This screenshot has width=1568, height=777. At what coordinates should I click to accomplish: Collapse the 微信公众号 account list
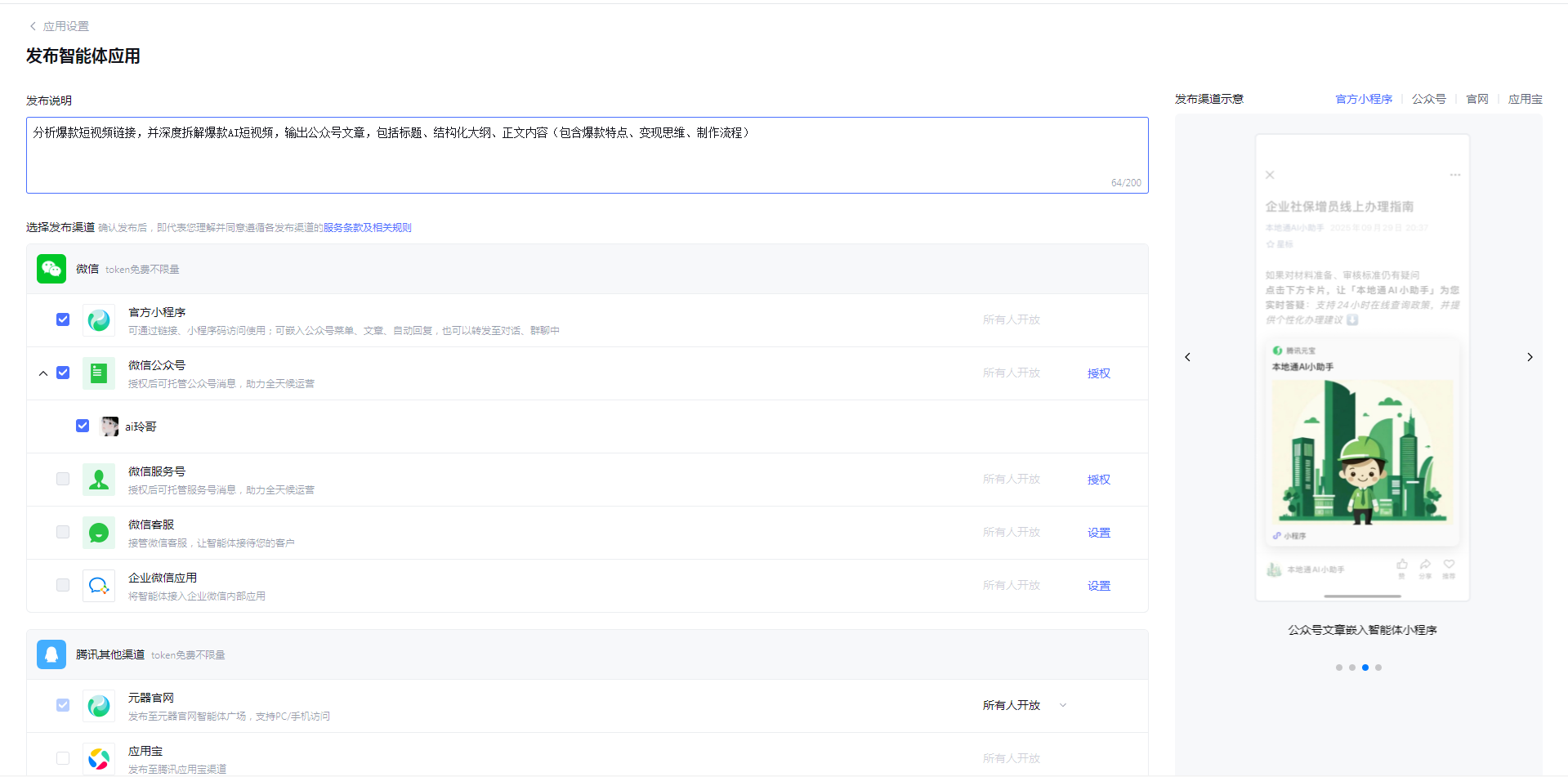tap(43, 373)
